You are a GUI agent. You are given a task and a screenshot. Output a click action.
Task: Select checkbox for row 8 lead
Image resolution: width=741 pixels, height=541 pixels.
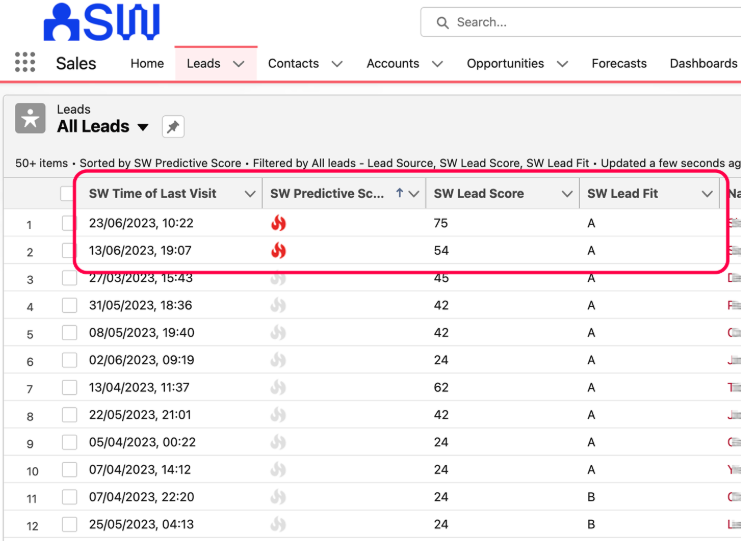click(69, 415)
